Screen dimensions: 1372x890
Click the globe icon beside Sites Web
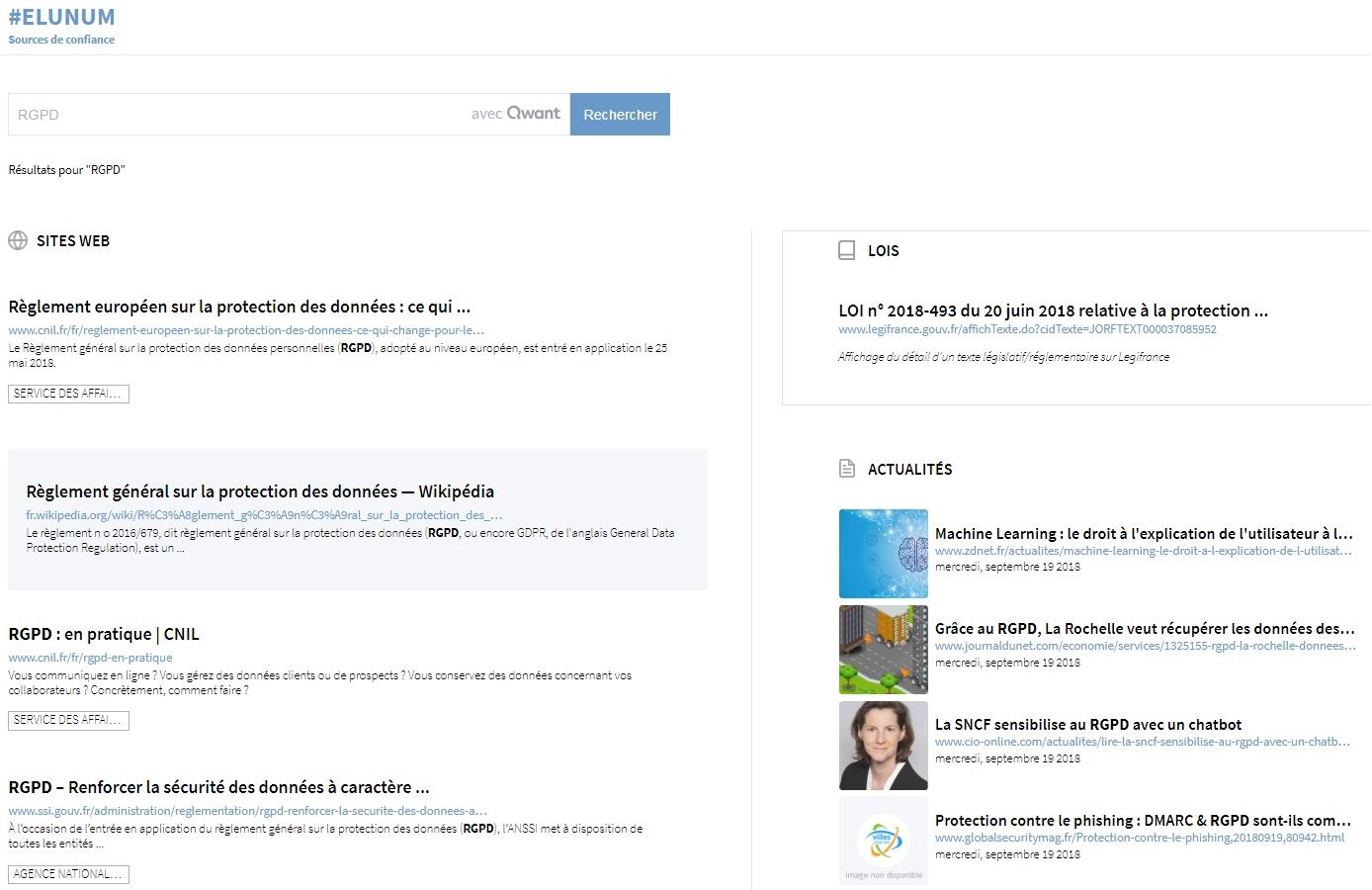coord(18,240)
